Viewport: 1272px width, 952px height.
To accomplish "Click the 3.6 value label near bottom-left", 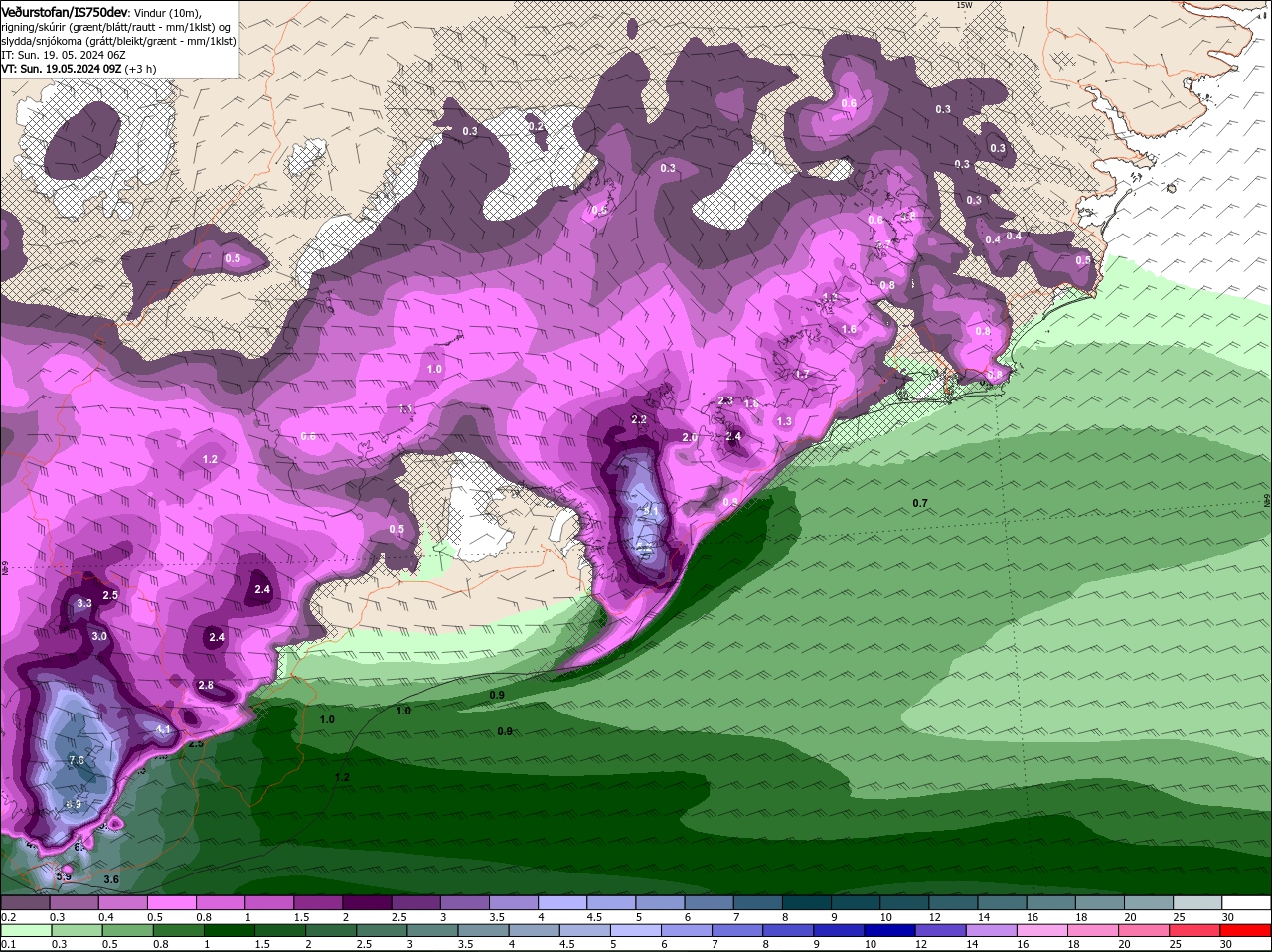I will pyautogui.click(x=111, y=879).
